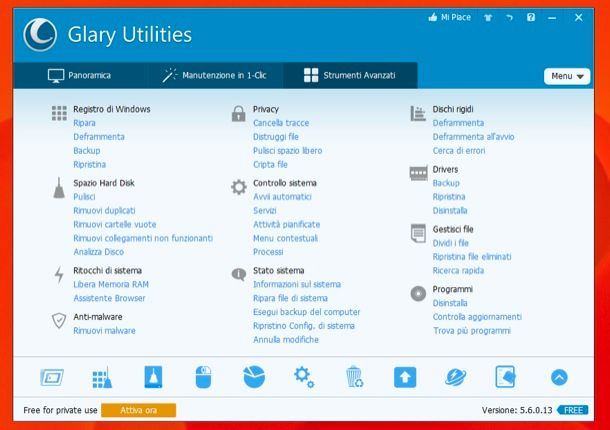Click the Controllo sistema gear icon
610x430 pixels.
(x=238, y=187)
